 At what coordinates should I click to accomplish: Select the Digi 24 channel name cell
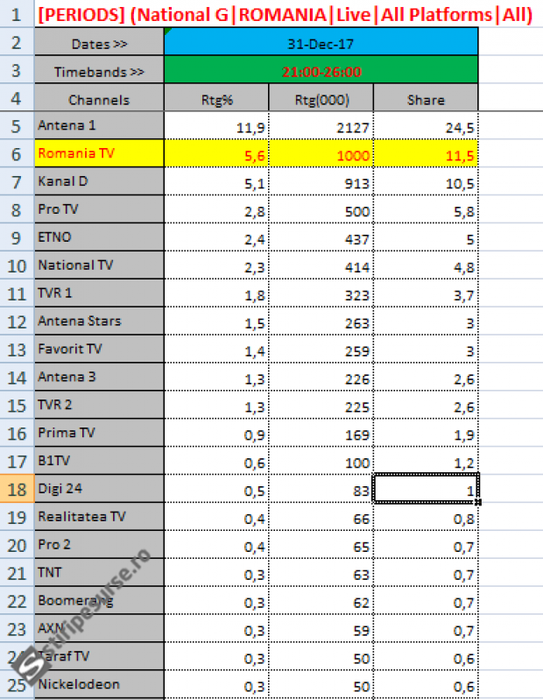click(99, 488)
